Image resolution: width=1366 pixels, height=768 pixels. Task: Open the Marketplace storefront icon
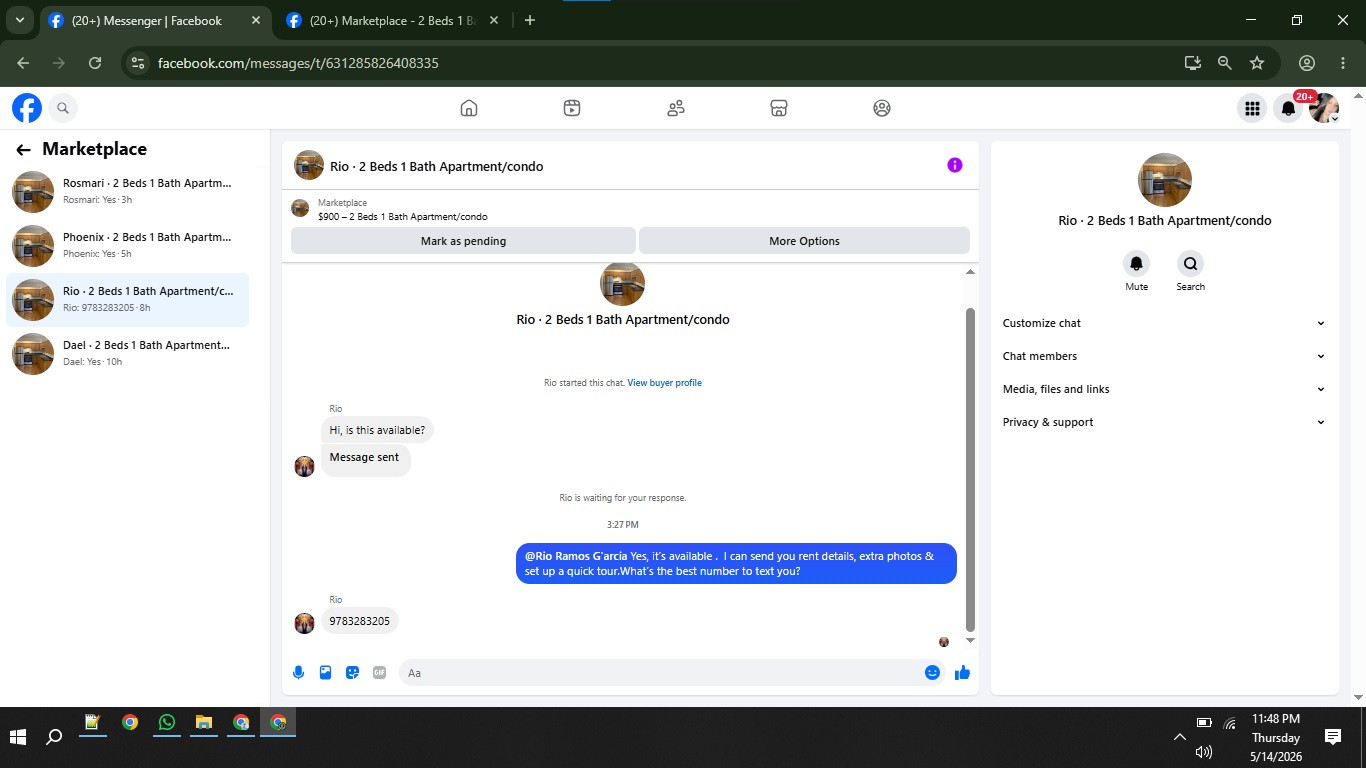coord(779,108)
